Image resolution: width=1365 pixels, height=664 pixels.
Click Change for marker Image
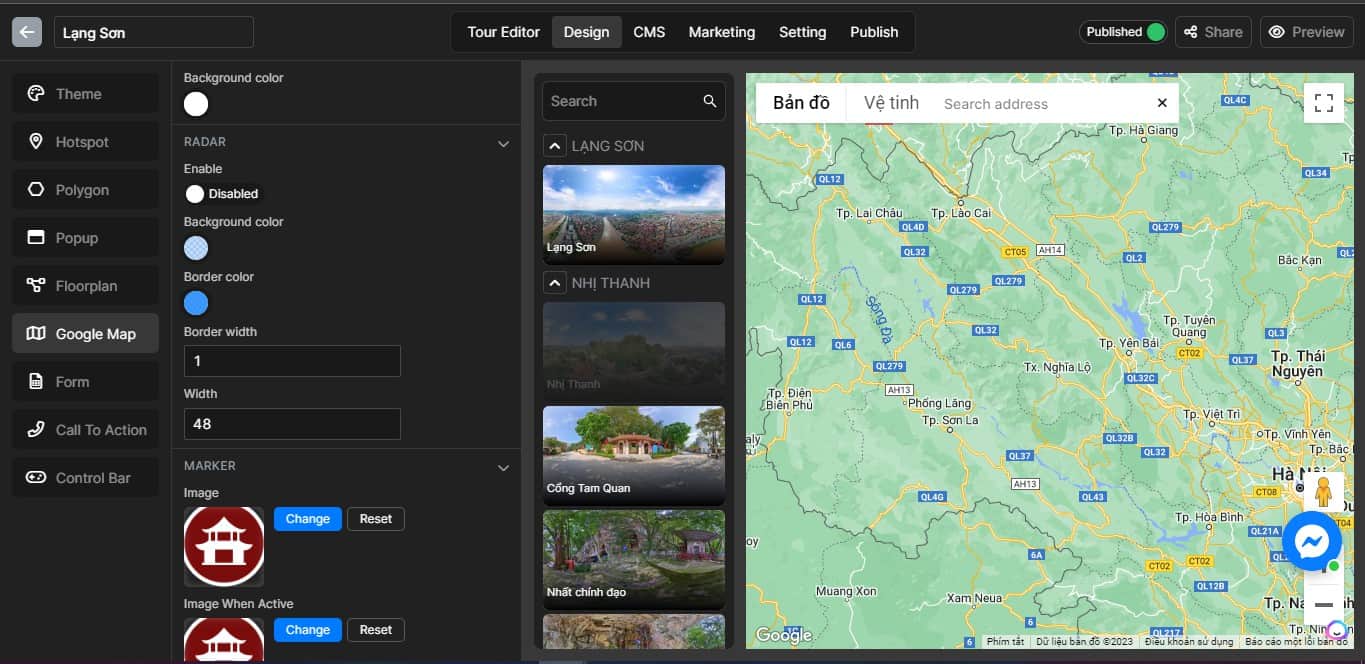pos(307,519)
